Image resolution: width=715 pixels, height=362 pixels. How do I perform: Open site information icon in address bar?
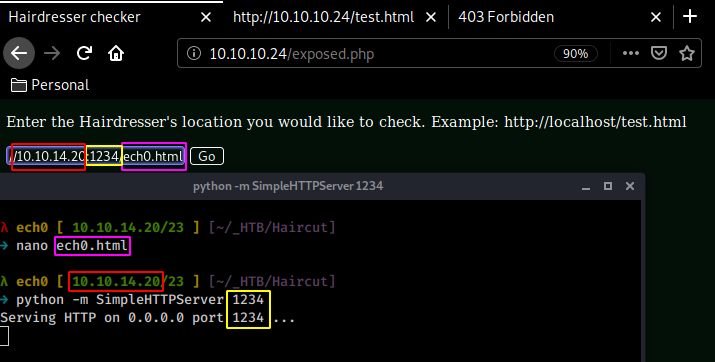(x=194, y=53)
